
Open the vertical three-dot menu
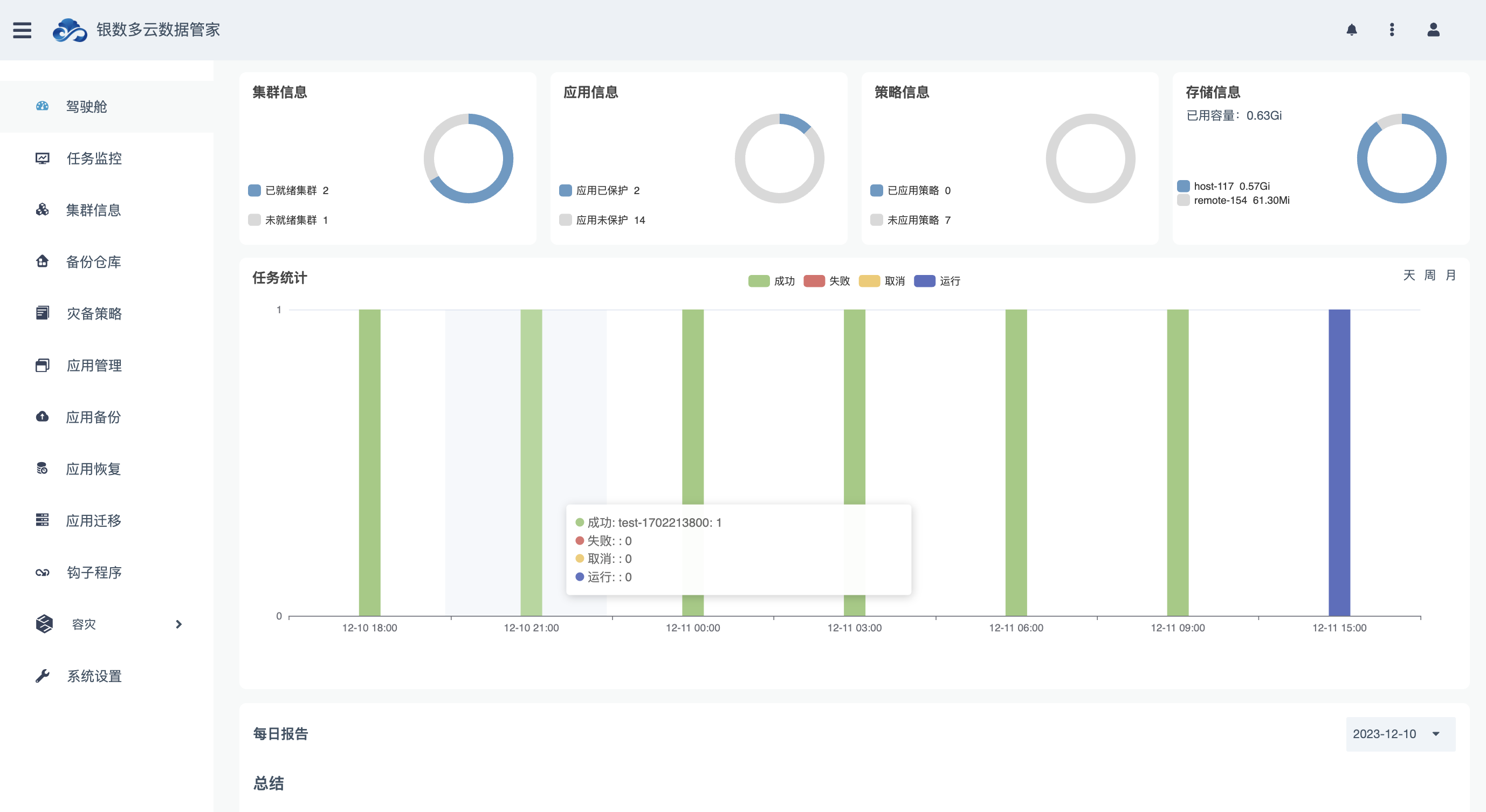click(x=1392, y=30)
